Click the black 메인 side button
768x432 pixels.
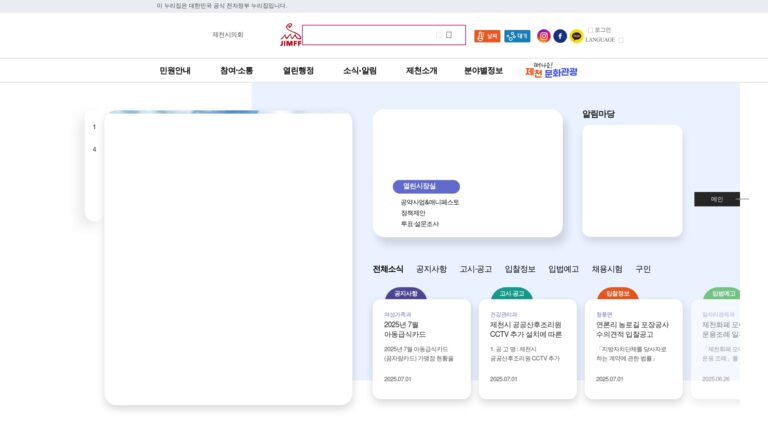tap(717, 199)
